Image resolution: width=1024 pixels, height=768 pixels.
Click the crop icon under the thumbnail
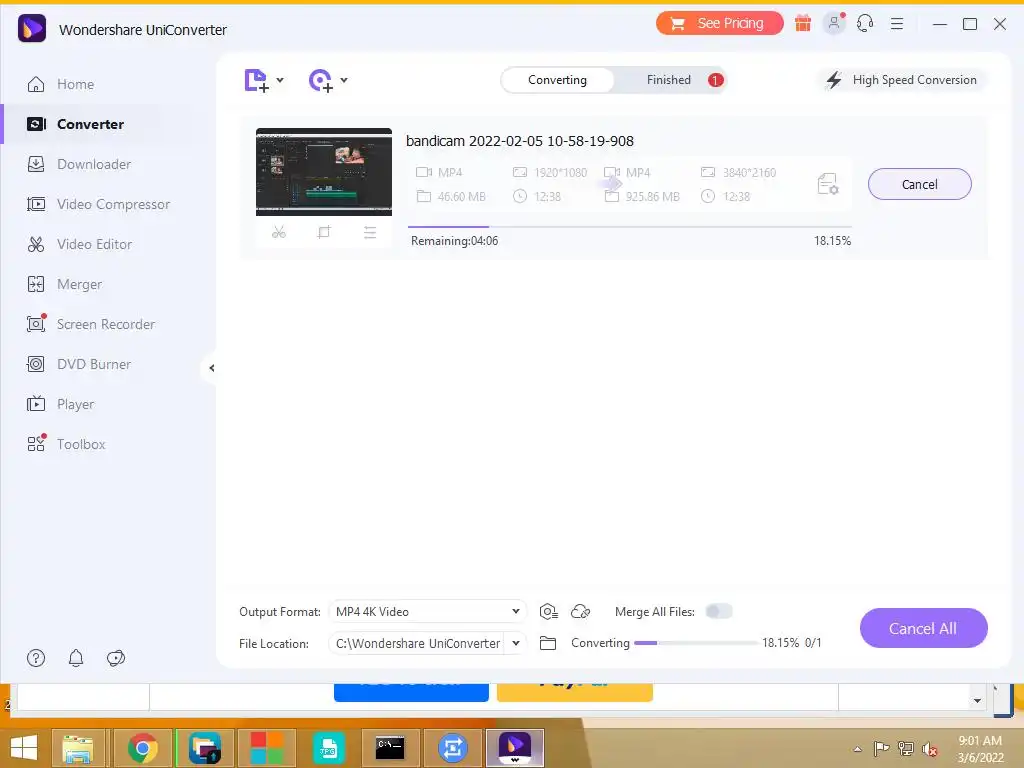pos(324,232)
